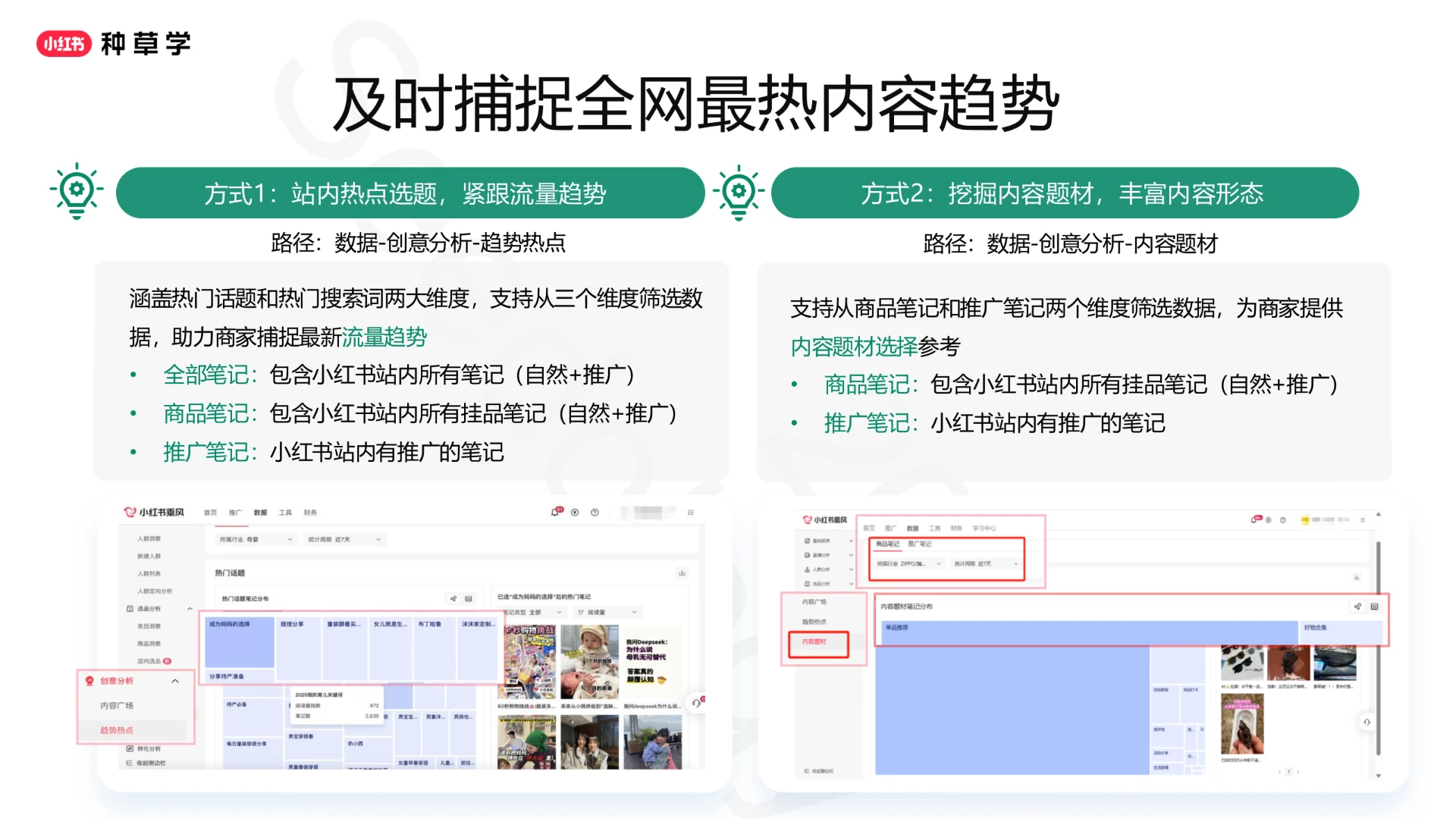The image size is (1456, 819).
Task: Open the 所属行业 母婴 dropdown
Action: [256, 539]
